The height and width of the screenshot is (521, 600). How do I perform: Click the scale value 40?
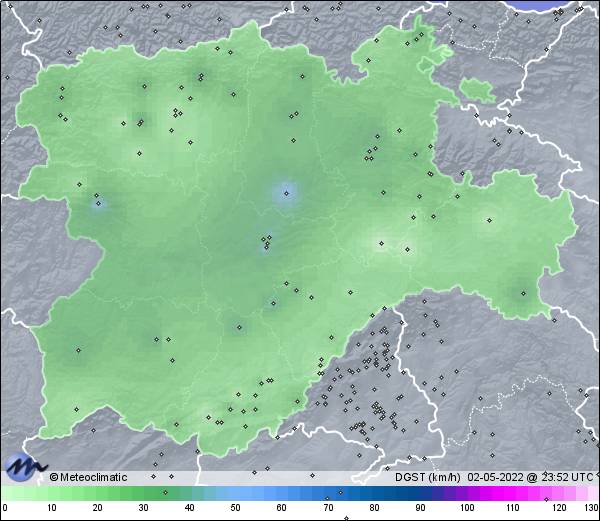(189, 508)
